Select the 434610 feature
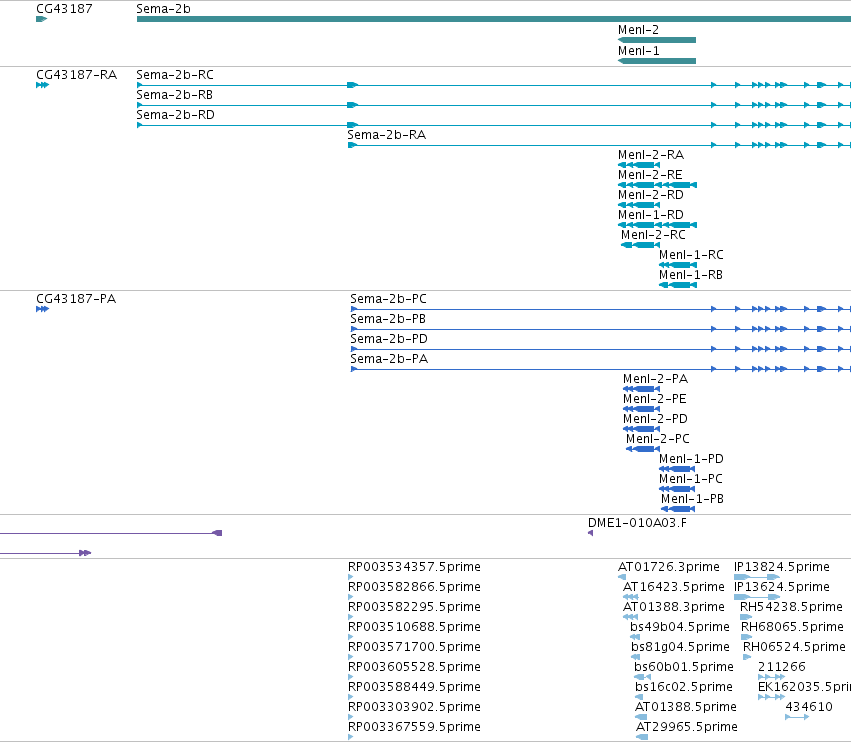Screen dimensions: 851x742 (x=797, y=717)
